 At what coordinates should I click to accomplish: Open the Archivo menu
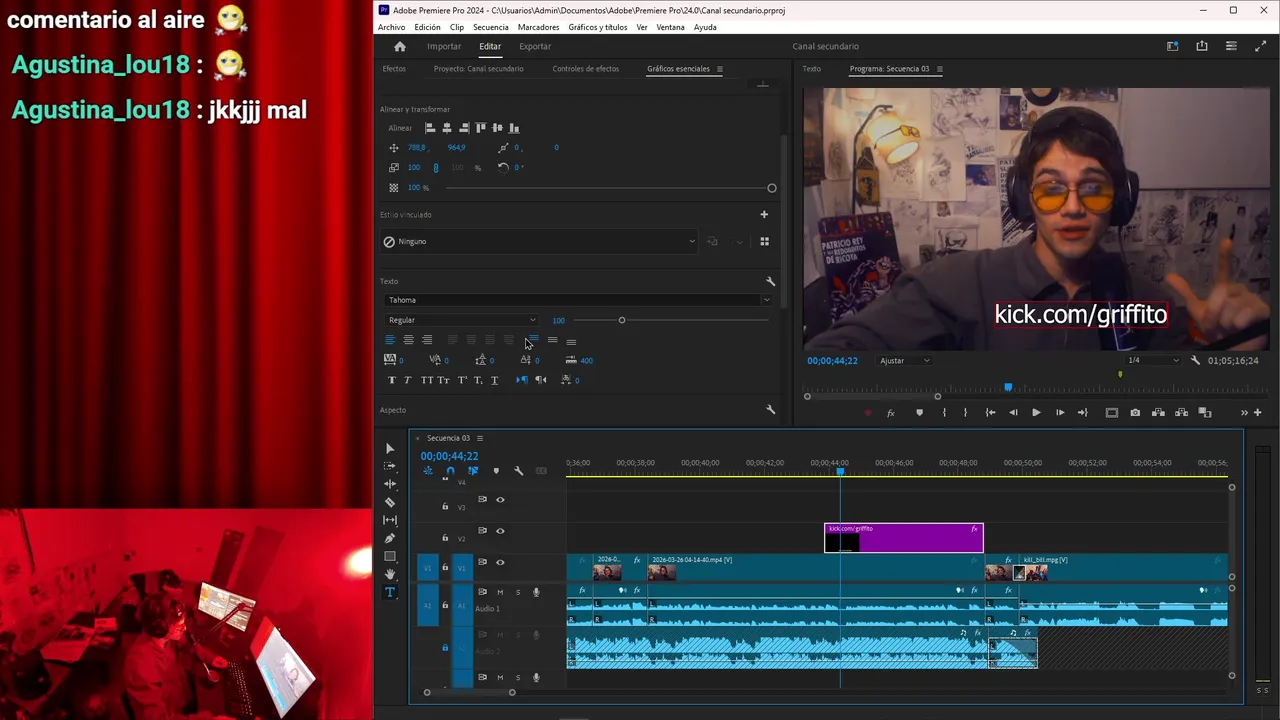tap(391, 27)
